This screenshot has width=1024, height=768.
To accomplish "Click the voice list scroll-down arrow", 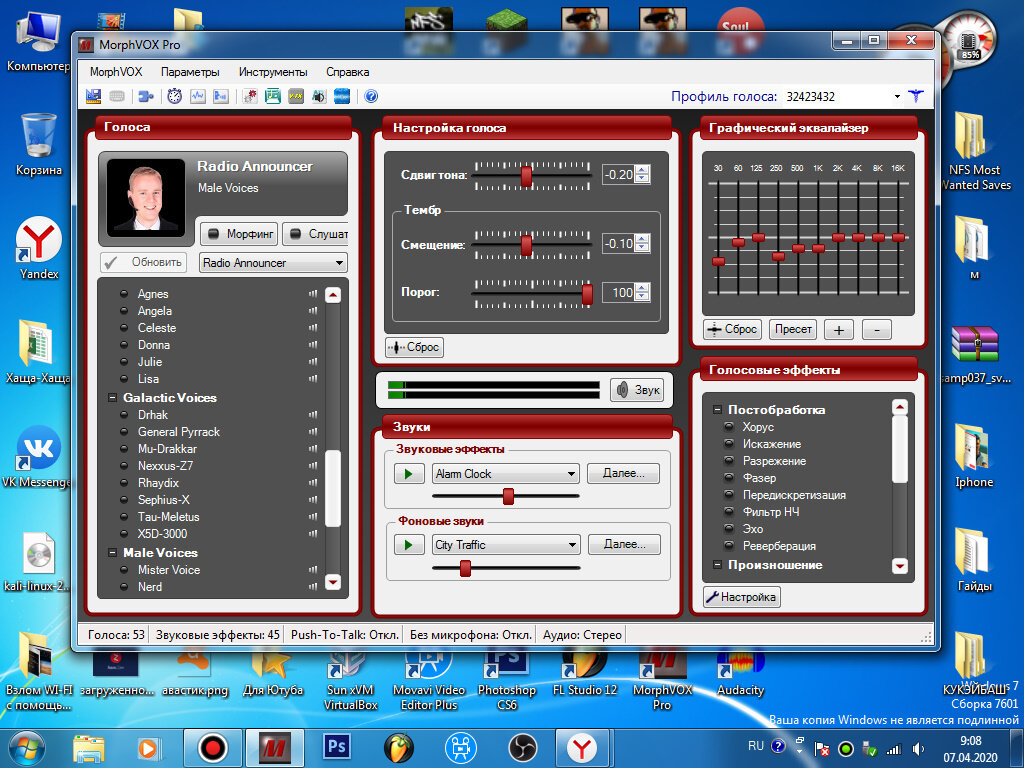I will coord(333,581).
